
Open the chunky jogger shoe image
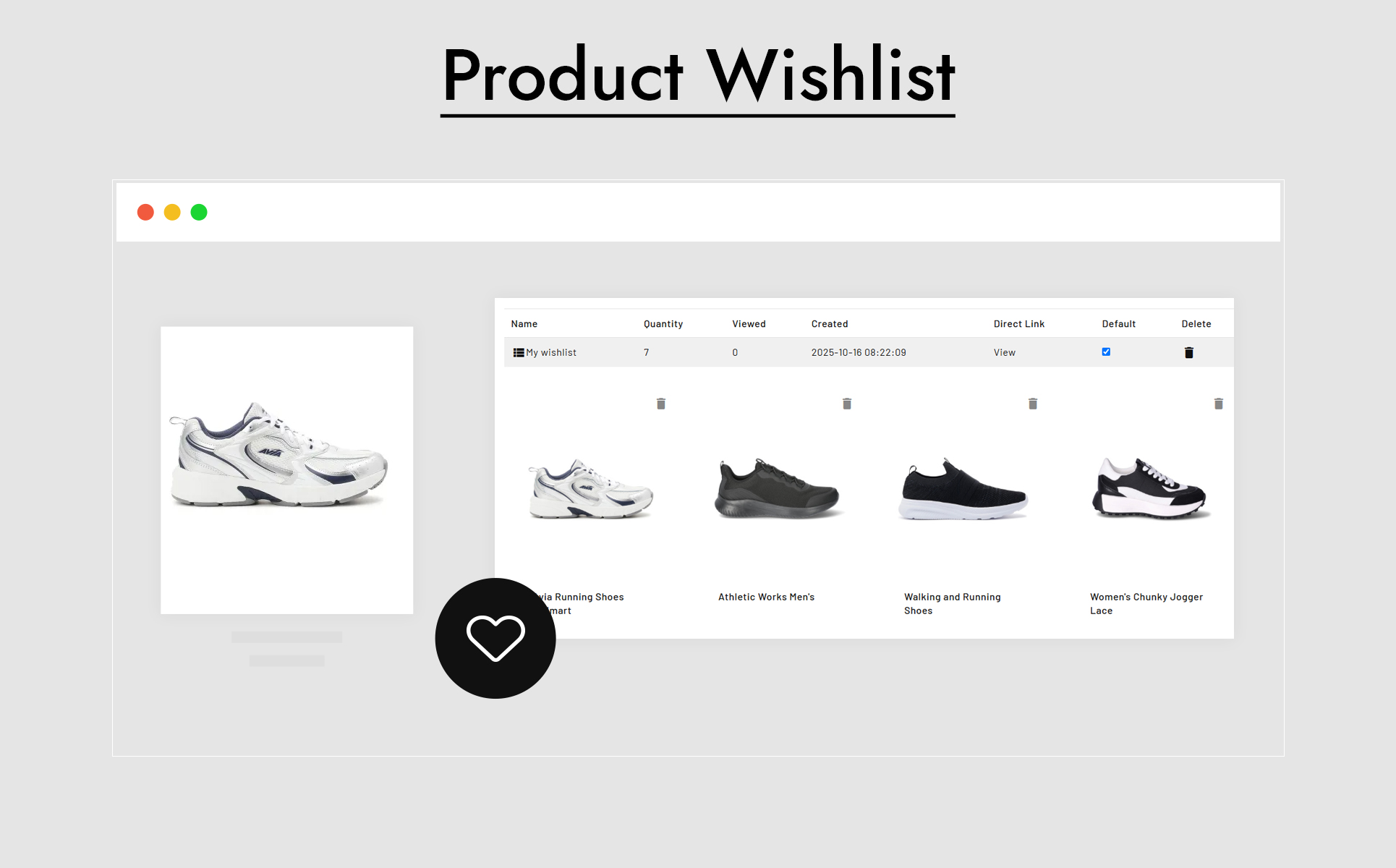pos(1150,489)
